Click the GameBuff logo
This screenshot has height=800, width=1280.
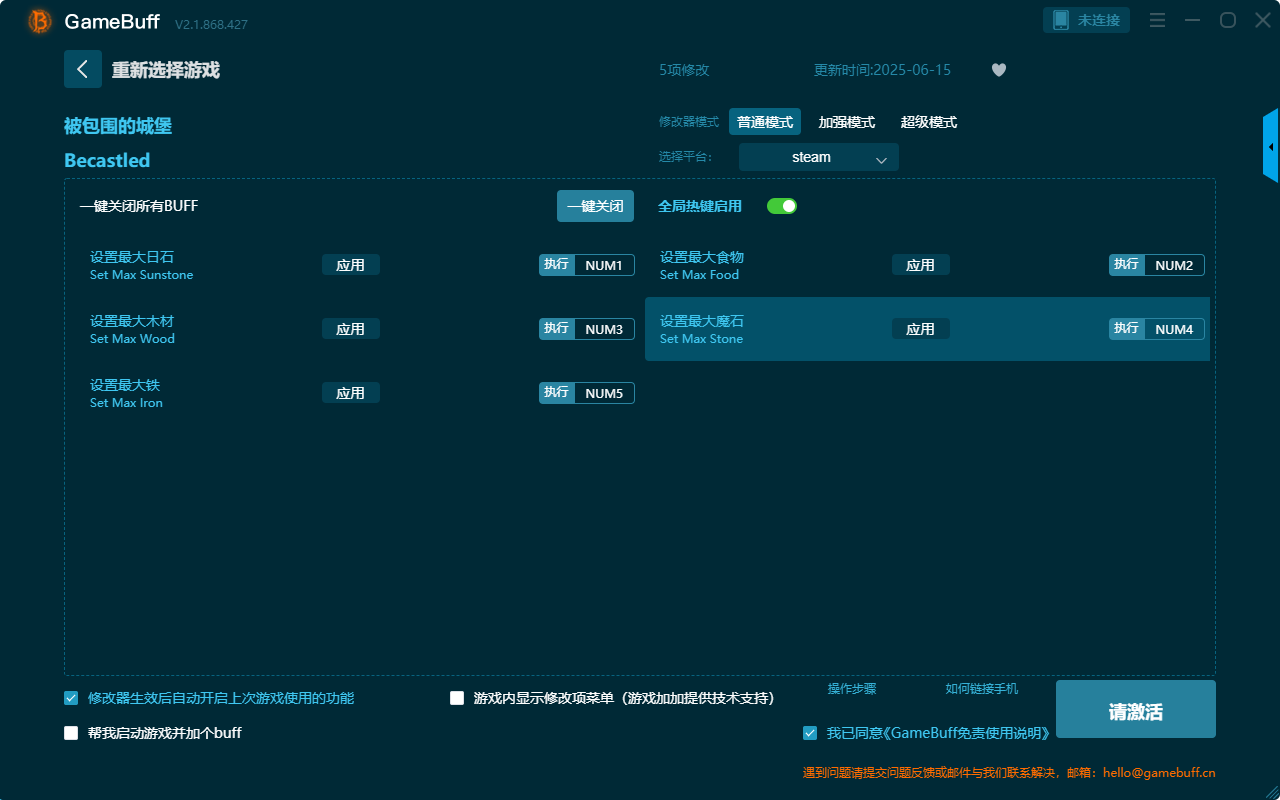coord(38,20)
